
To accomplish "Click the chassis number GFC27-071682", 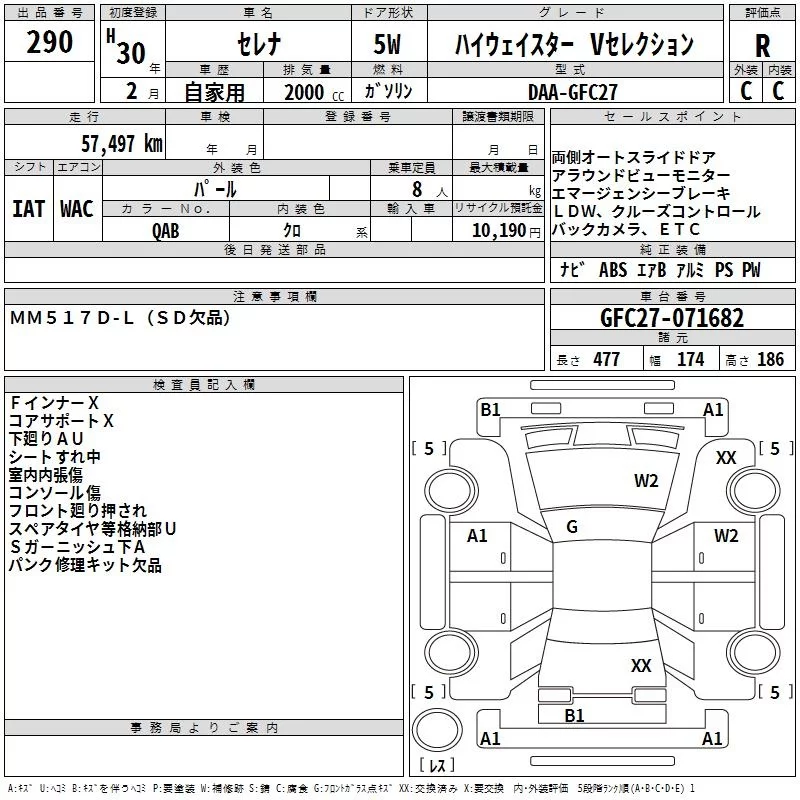I will point(672,318).
